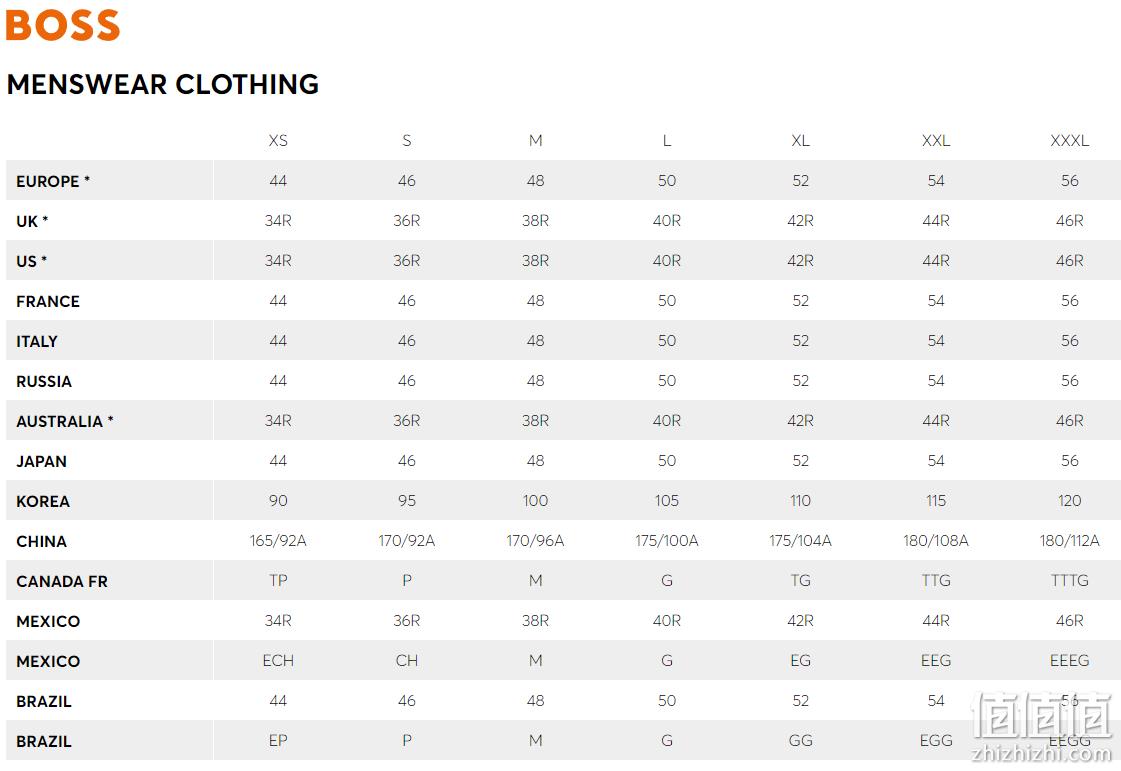
Task: Click the Mexico ECH size cell
Action: pos(278,661)
